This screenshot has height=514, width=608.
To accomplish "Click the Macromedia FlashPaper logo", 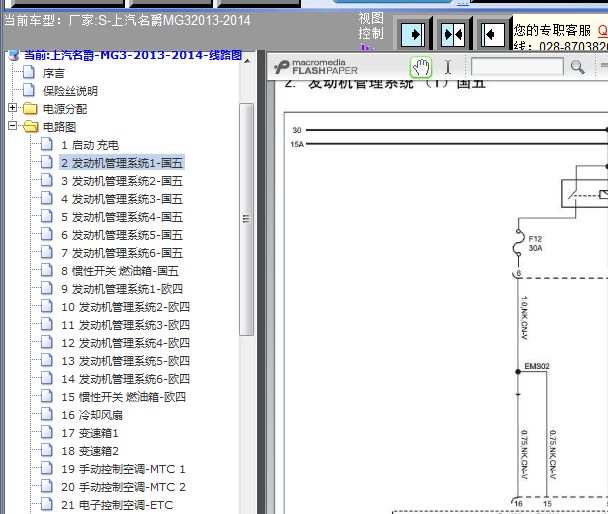I will pyautogui.click(x=316, y=67).
